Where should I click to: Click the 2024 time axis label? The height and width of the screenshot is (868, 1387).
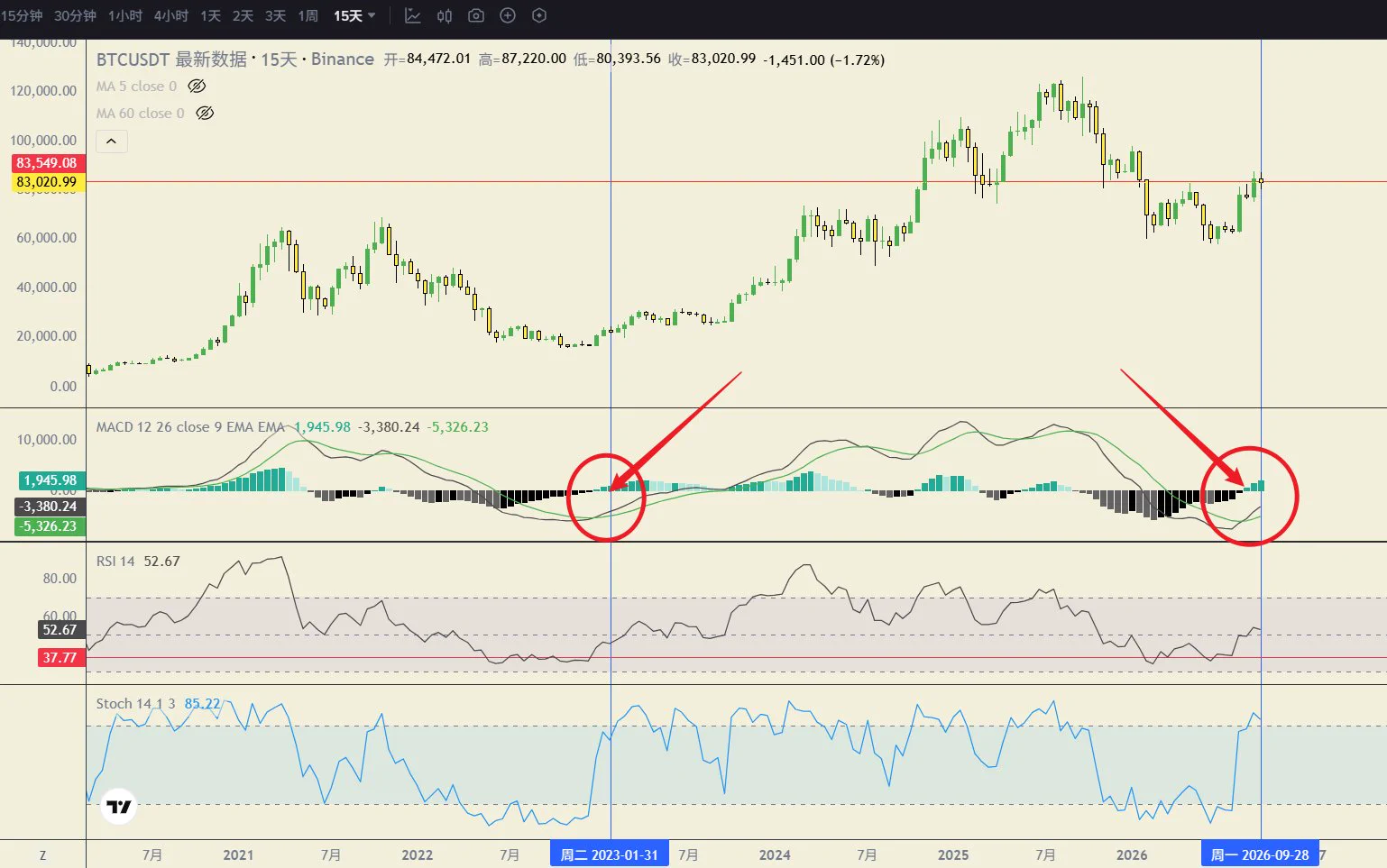pos(775,854)
